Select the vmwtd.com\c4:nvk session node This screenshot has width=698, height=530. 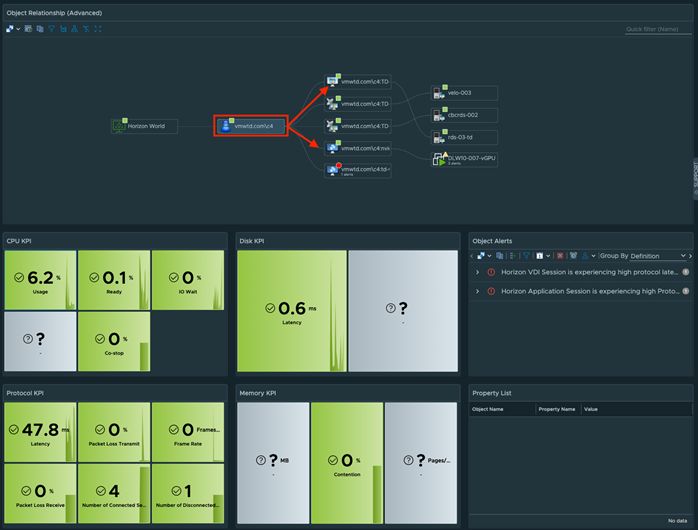358,148
